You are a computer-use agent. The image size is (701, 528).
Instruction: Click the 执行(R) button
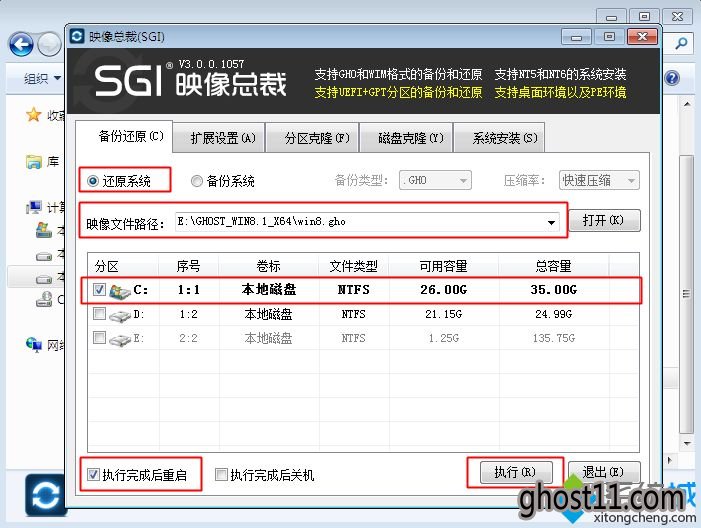tap(516, 472)
